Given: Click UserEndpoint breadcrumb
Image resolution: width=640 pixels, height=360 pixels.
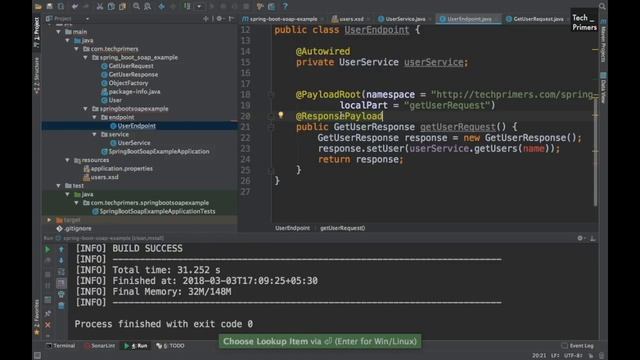Looking at the screenshot, I should [292, 228].
